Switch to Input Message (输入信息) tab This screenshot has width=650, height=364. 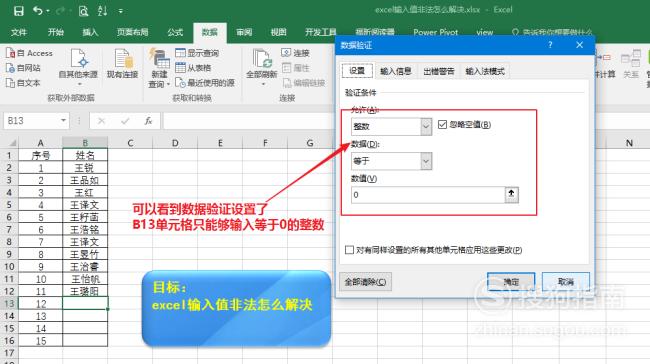[395, 71]
